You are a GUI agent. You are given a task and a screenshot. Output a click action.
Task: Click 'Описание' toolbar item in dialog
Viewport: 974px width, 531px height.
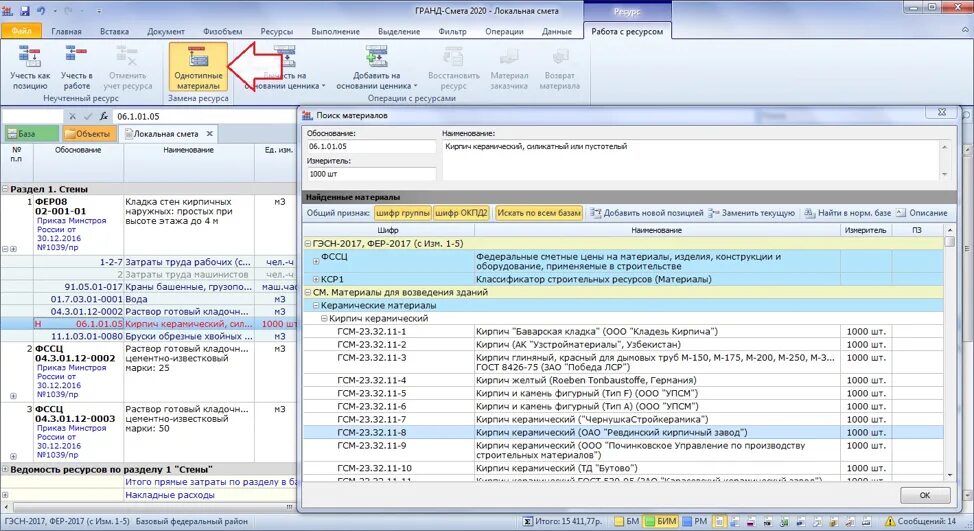[922, 213]
